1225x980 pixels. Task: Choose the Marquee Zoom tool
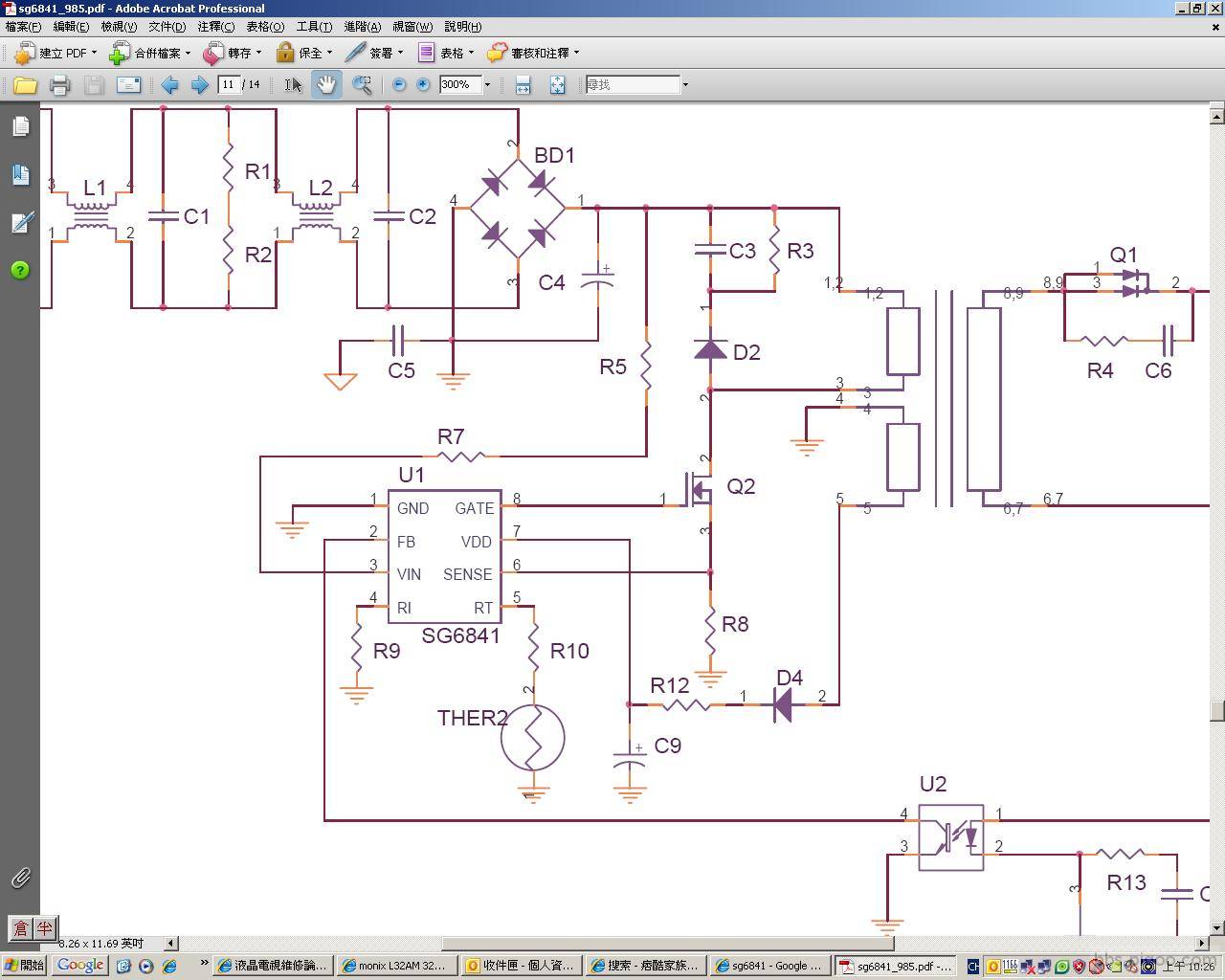[362, 85]
